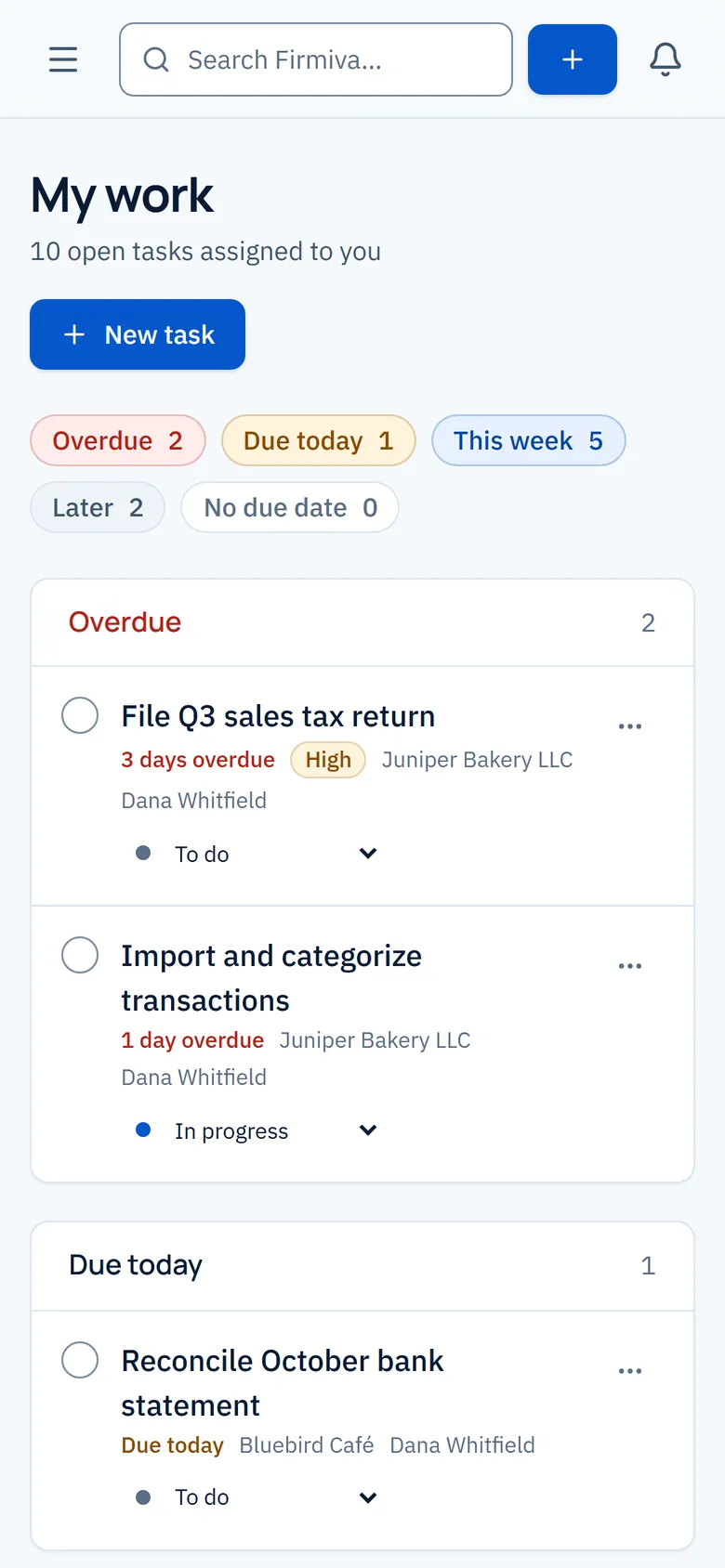Select the Later filter chip

[98, 507]
